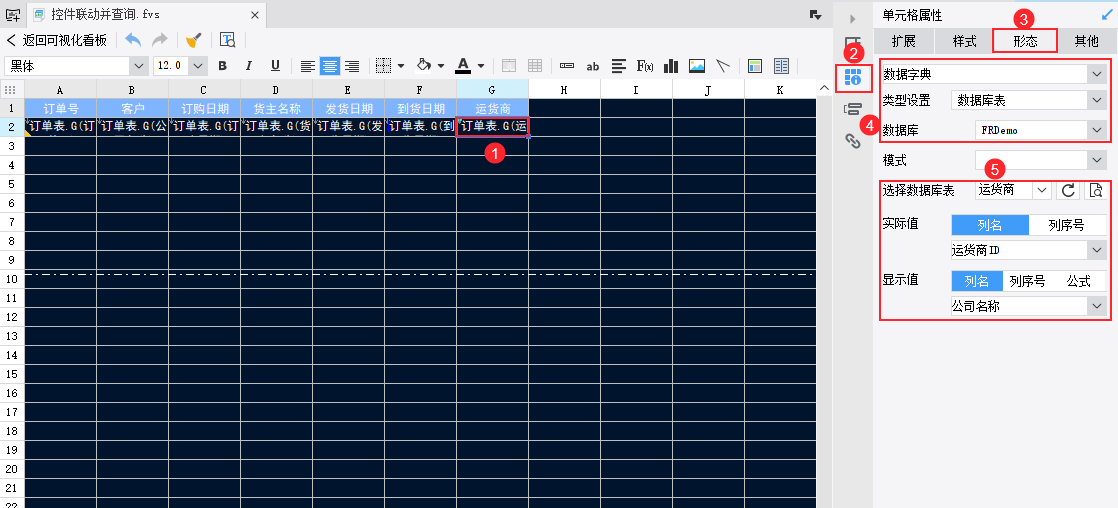1118x508 pixels.
Task: Click the merge cells icon
Action: [509, 66]
